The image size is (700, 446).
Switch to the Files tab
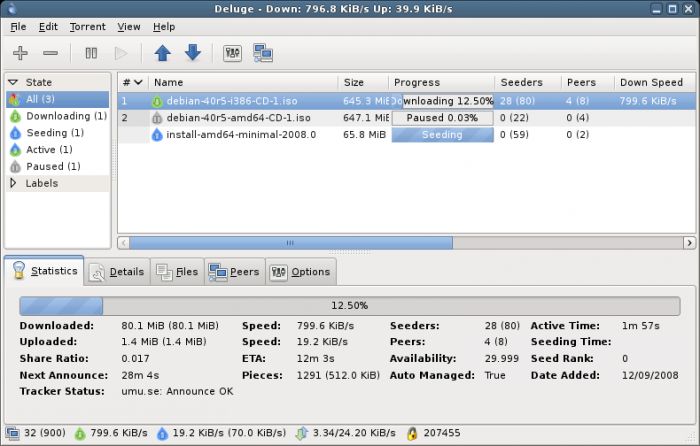[x=177, y=271]
